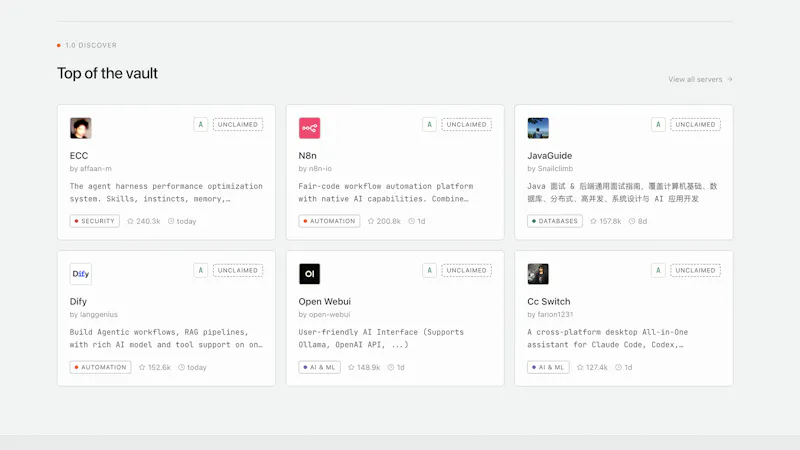Click the A grade badge on Dify card
This screenshot has width=800, height=450.
click(201, 270)
